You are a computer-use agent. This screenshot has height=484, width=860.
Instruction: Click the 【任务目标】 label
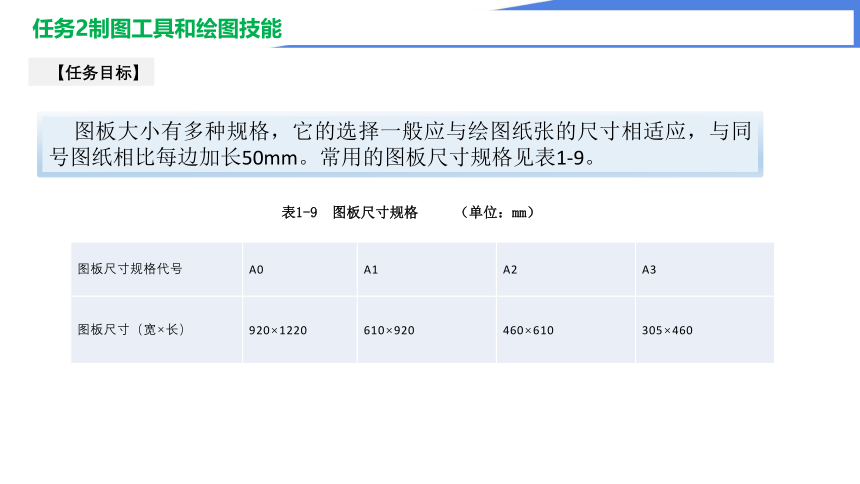[x=98, y=72]
